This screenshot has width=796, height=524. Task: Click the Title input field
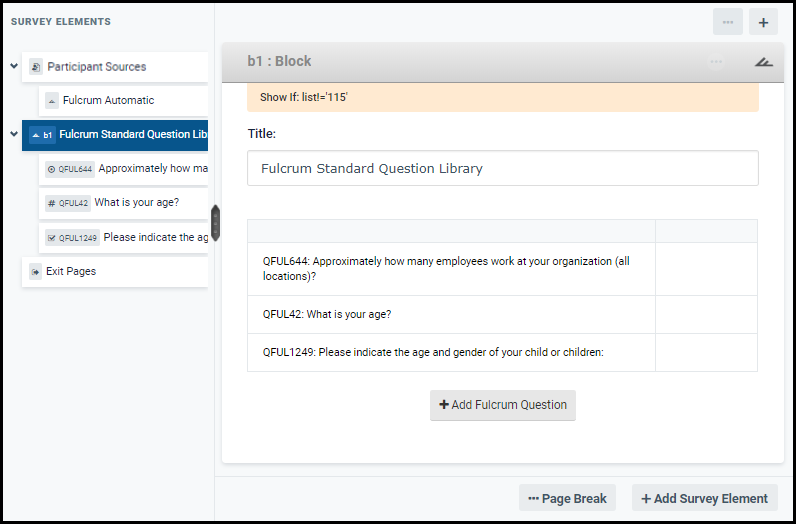tap(503, 168)
